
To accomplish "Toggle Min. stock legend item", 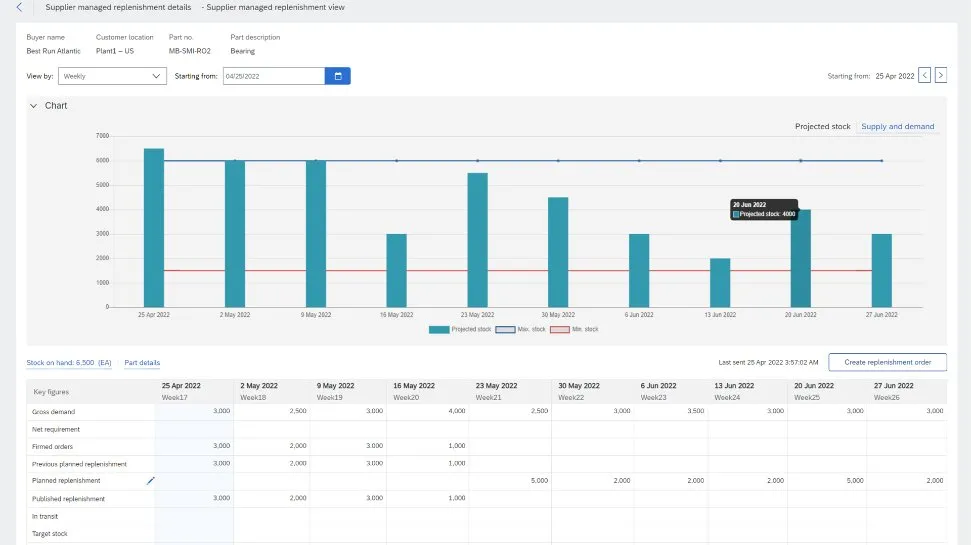I will (x=576, y=329).
